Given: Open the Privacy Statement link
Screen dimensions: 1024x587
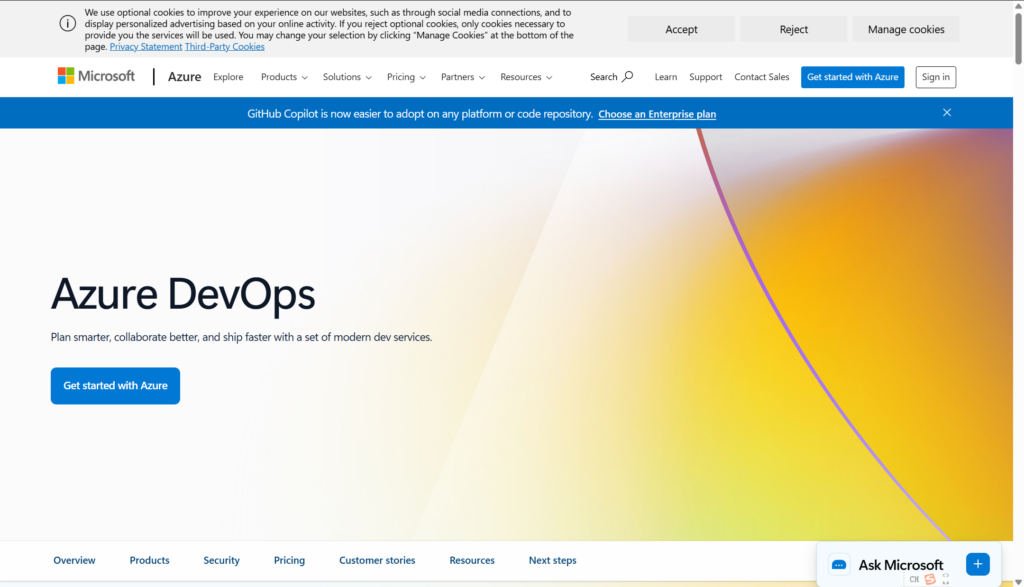Looking at the screenshot, I should (x=146, y=46).
